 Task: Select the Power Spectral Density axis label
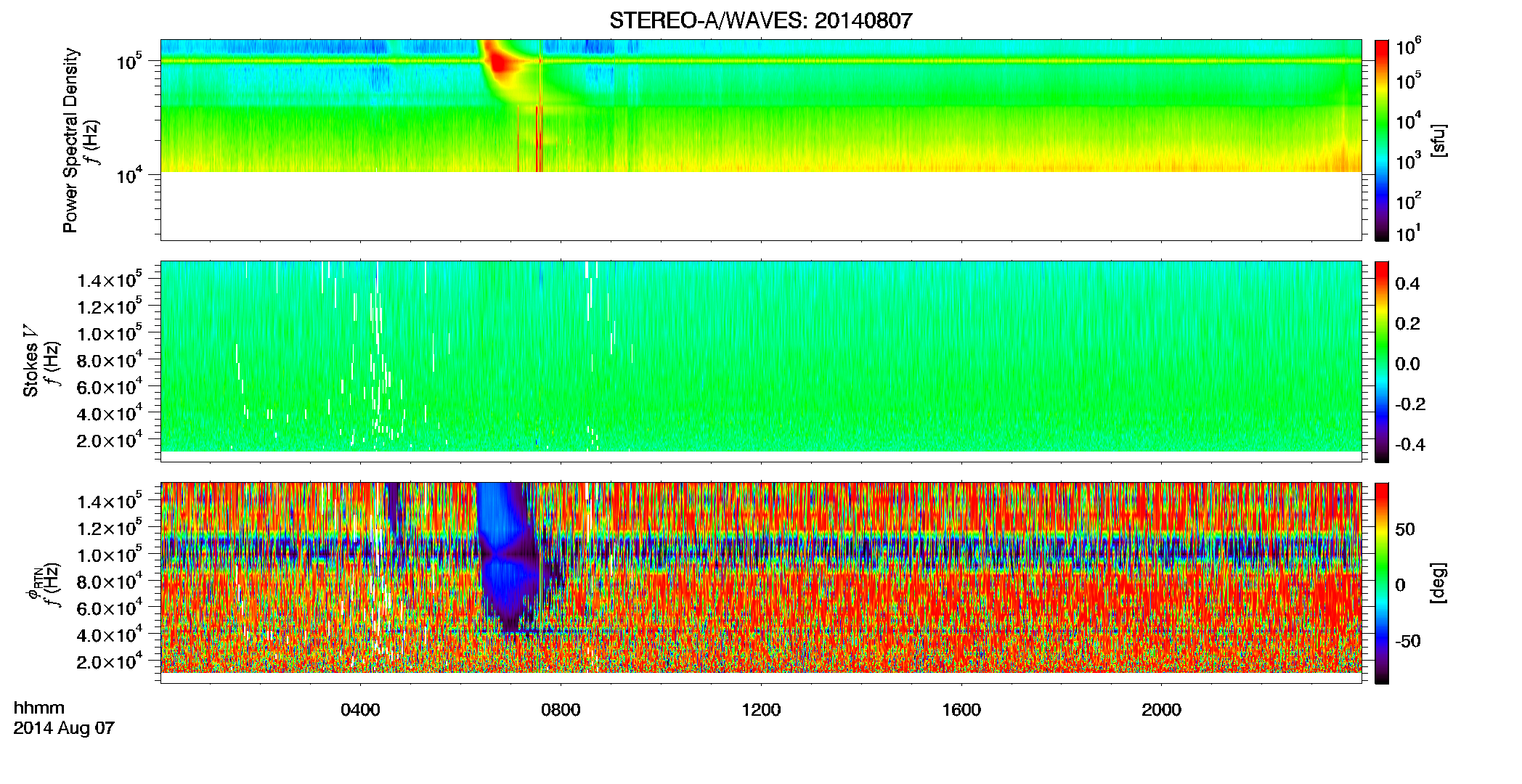click(70, 140)
